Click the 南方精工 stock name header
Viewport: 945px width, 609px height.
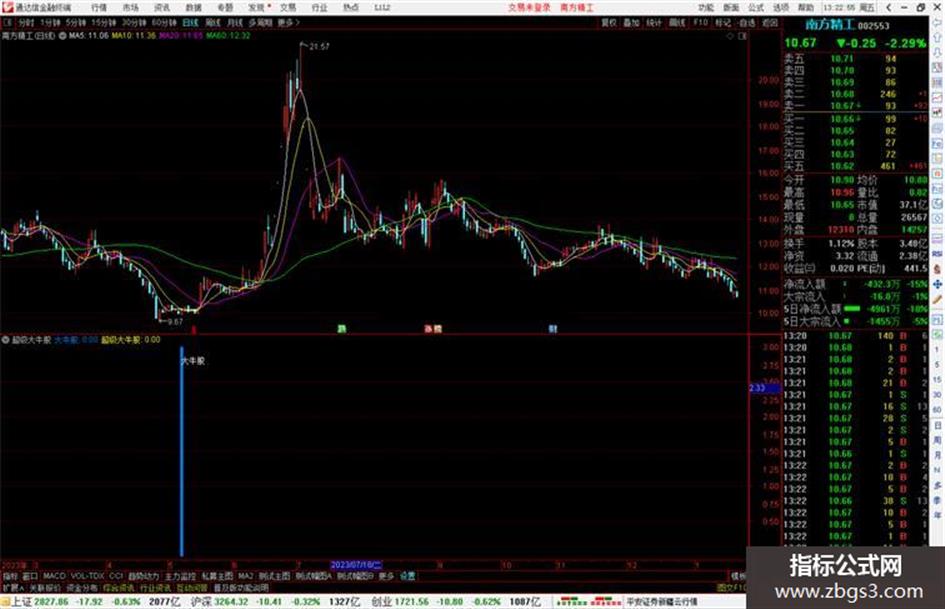pos(830,25)
